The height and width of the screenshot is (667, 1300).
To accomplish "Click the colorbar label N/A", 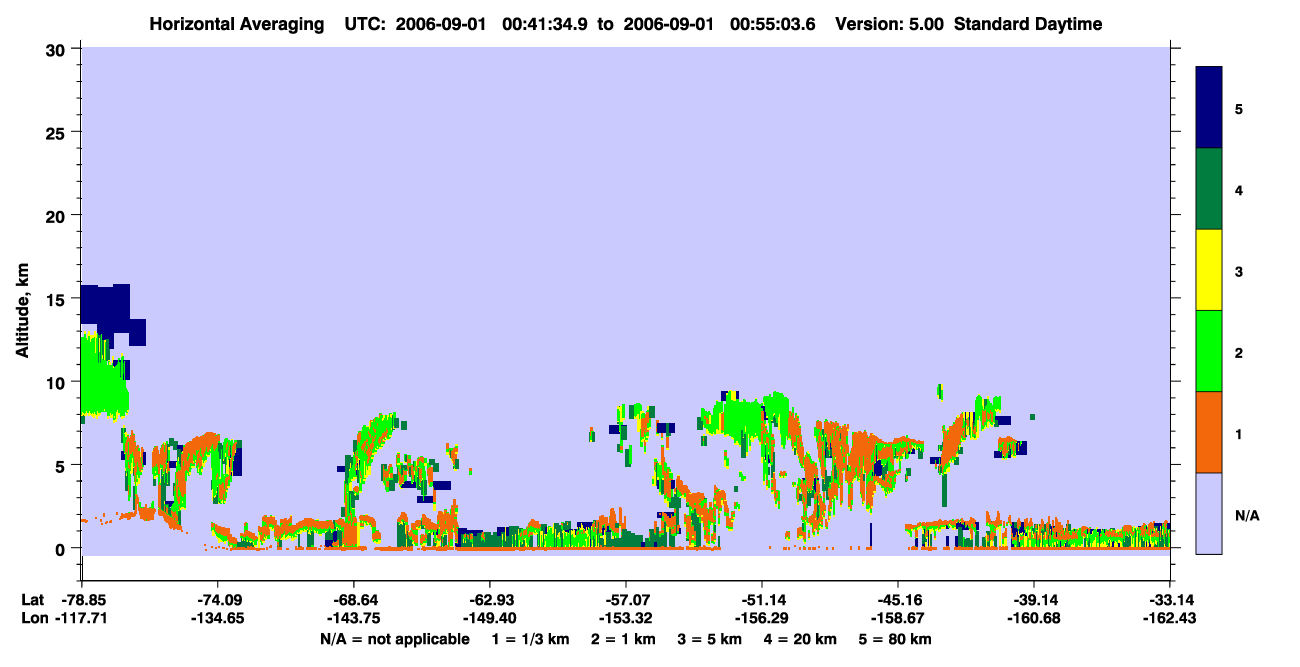I will (1247, 515).
